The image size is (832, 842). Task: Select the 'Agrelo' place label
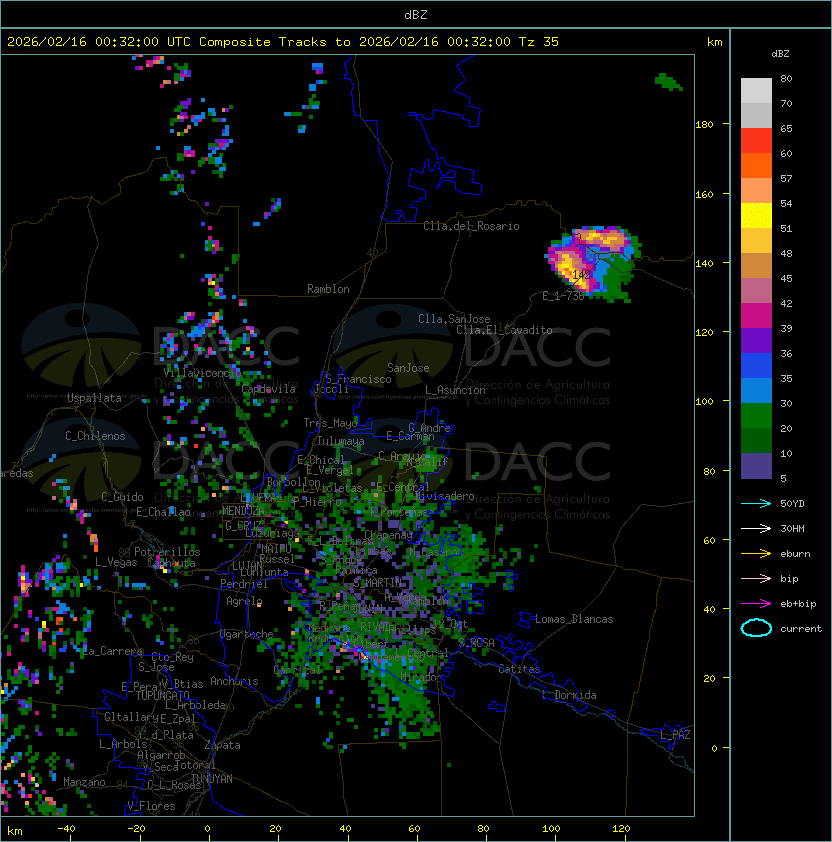click(x=244, y=601)
